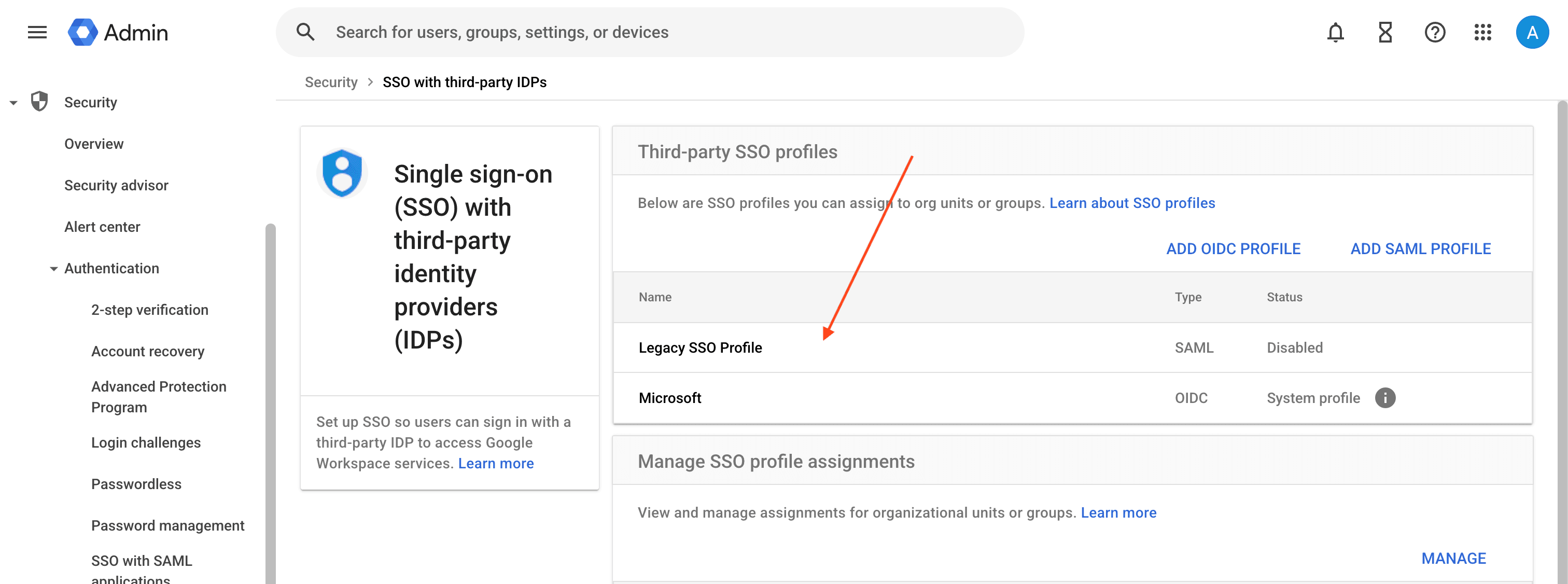This screenshot has height=584, width=1568.
Task: Select Authentication in the sidebar
Action: [x=111, y=268]
